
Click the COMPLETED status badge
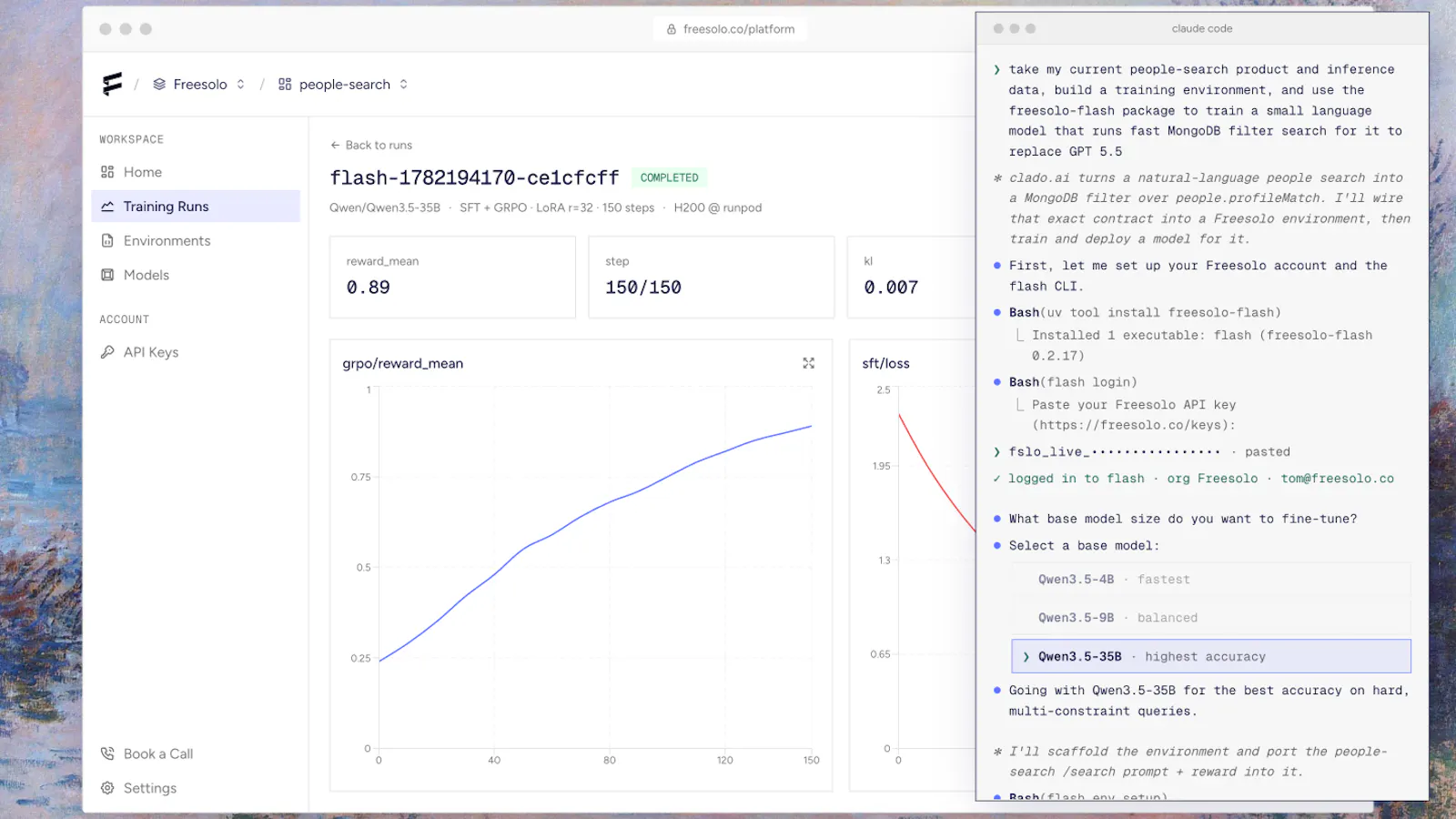(670, 177)
